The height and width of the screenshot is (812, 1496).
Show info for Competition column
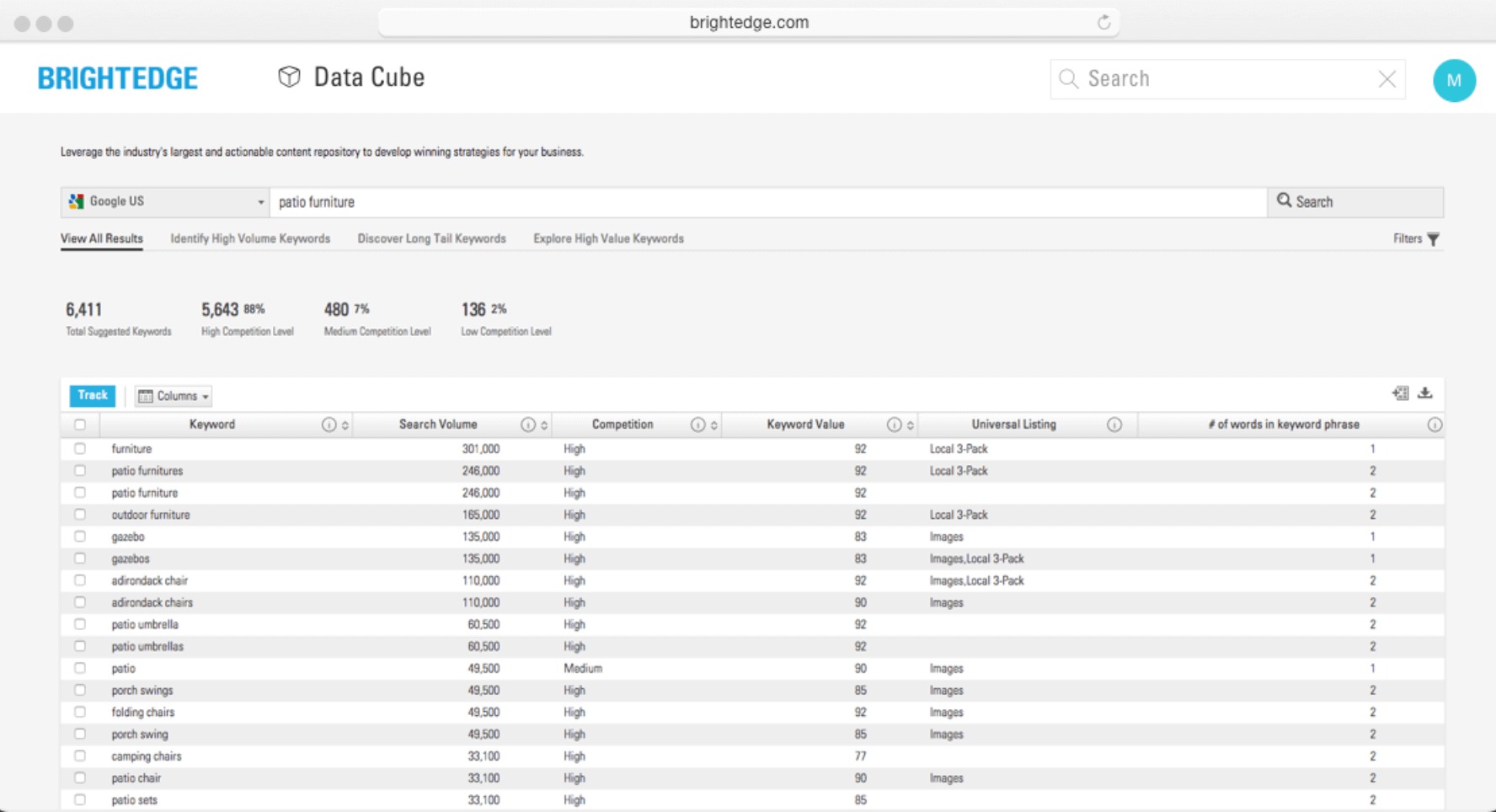(697, 425)
